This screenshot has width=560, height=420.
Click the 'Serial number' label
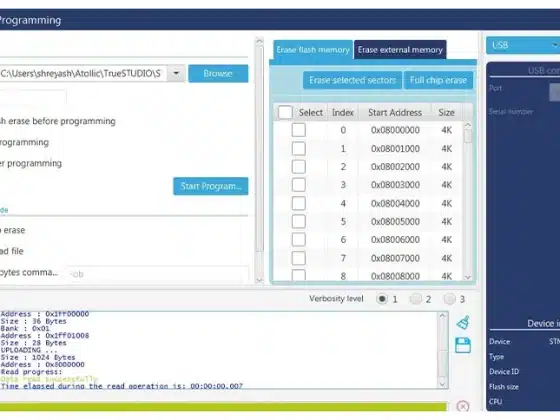[x=511, y=112]
